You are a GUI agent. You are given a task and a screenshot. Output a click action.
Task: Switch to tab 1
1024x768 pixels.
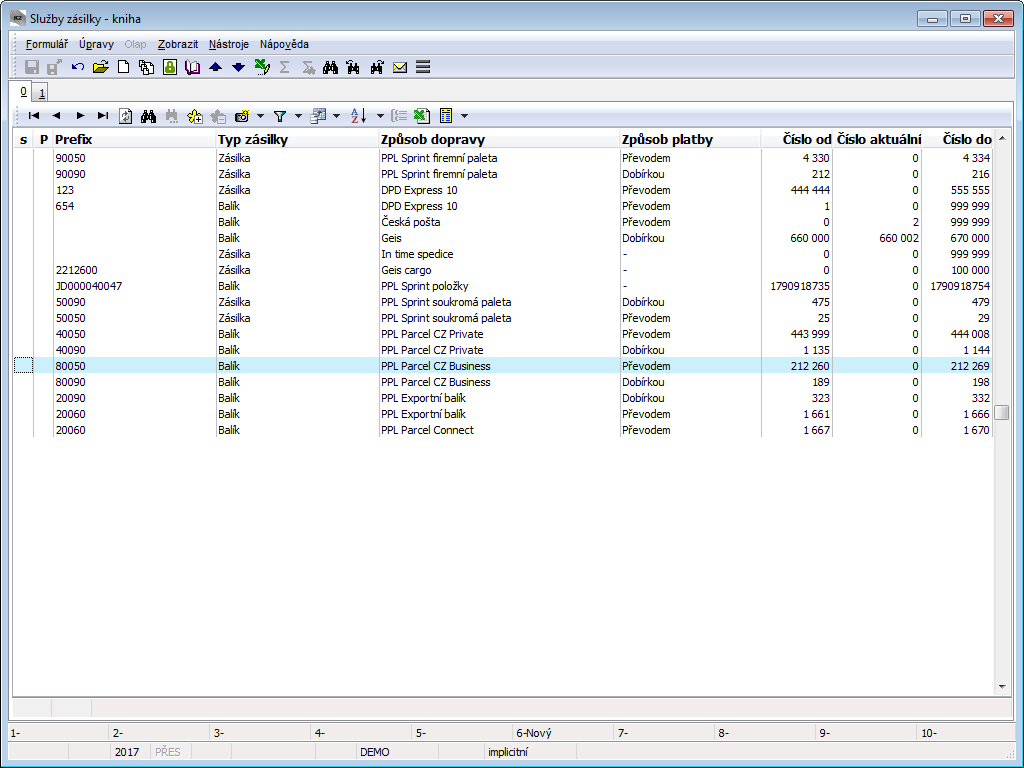[x=42, y=92]
